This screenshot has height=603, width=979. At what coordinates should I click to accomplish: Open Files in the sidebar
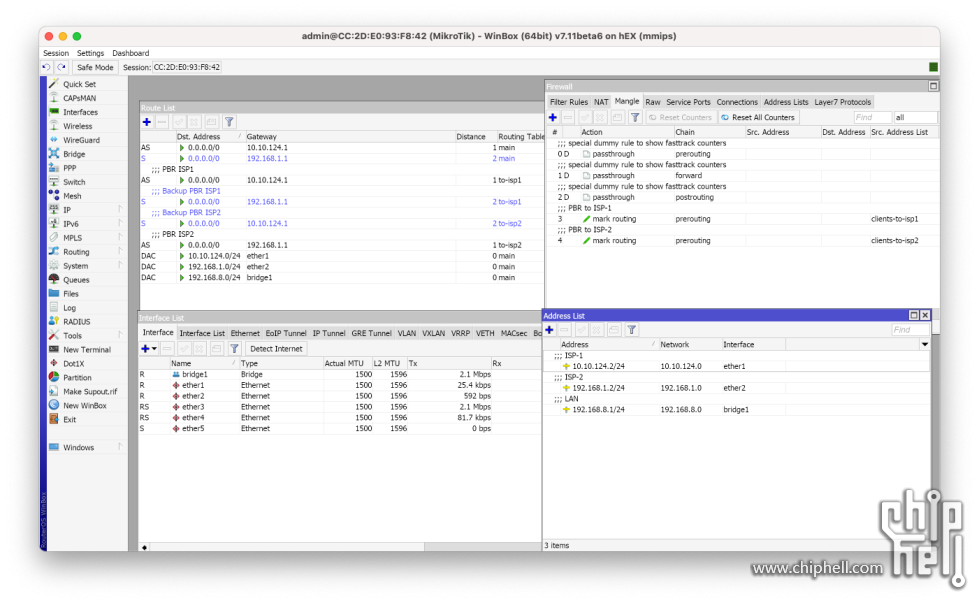click(71, 294)
